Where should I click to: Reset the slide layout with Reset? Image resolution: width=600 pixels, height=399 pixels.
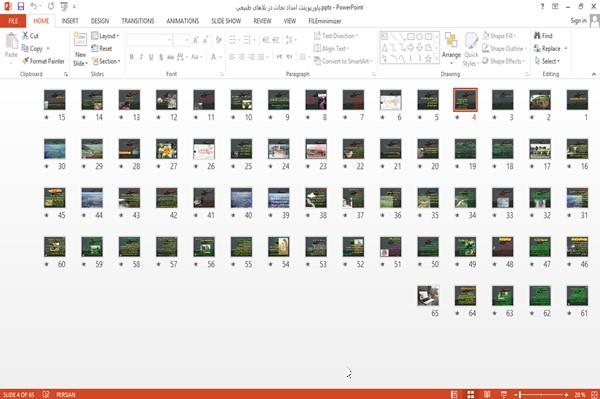click(102, 49)
